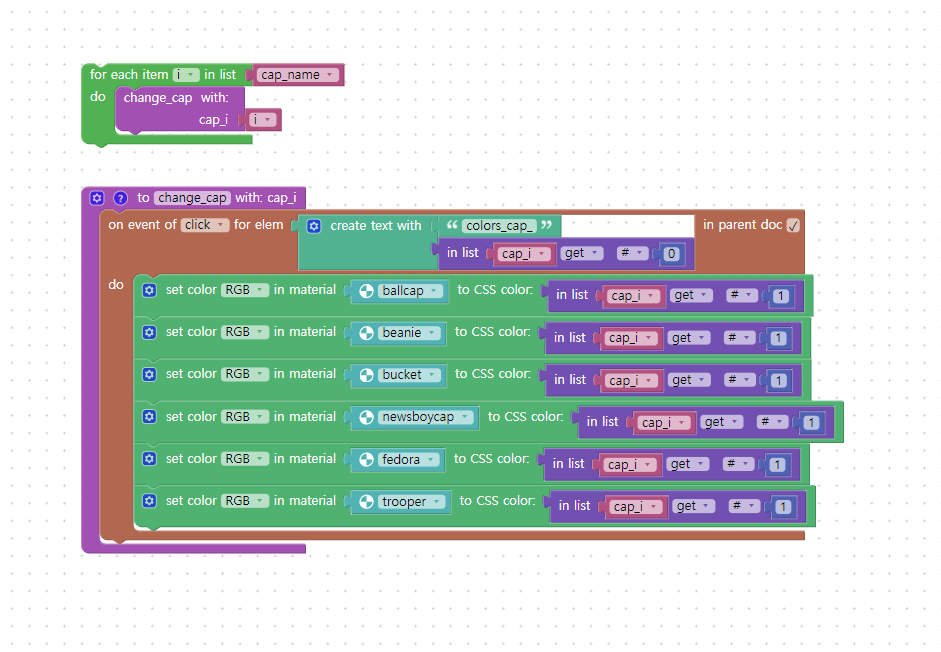This screenshot has width=941, height=652.
Task: Click material icon beside ballcap
Action: tap(366, 291)
